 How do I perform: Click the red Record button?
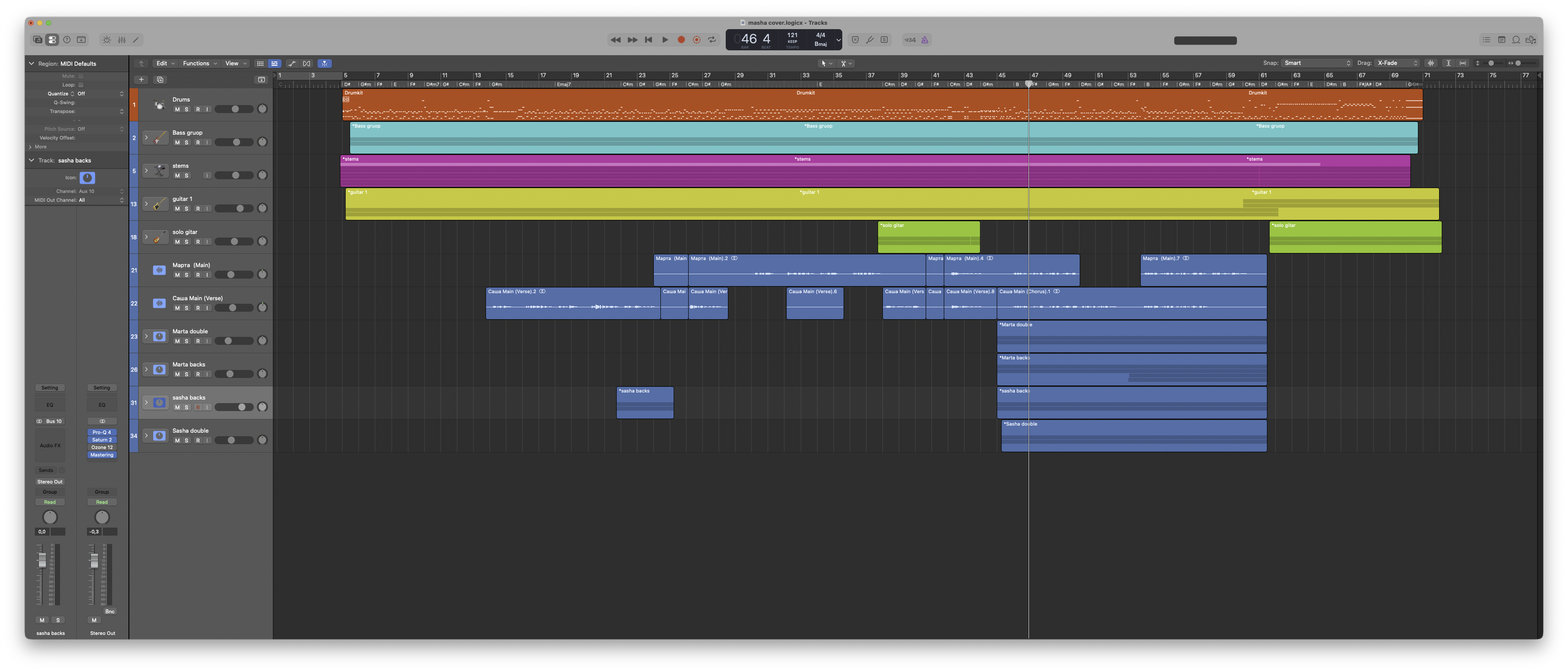point(682,40)
